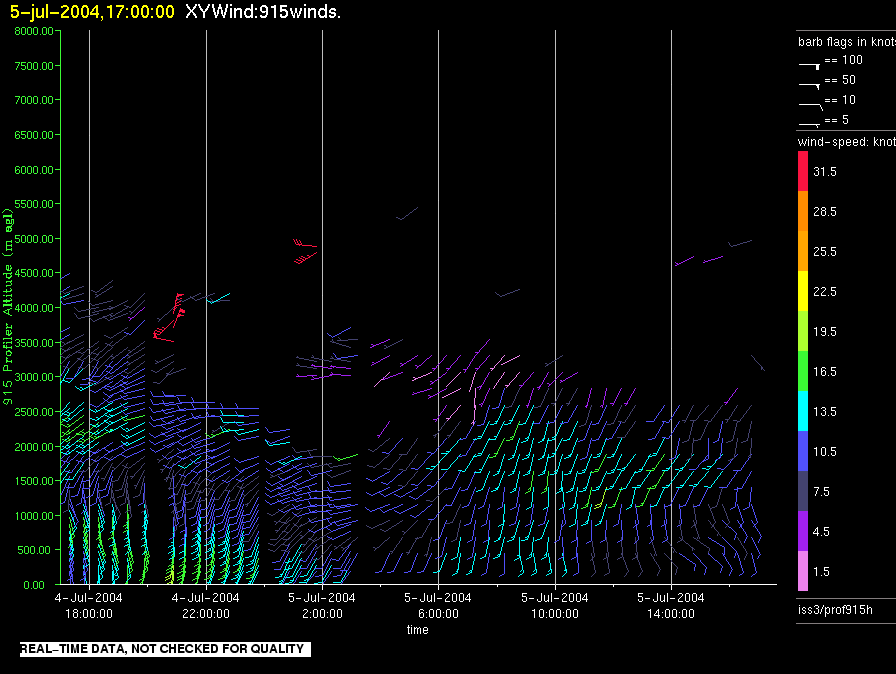Image resolution: width=896 pixels, height=674 pixels.
Task: Select the cyan 13.5 knots color swatch
Action: click(803, 411)
